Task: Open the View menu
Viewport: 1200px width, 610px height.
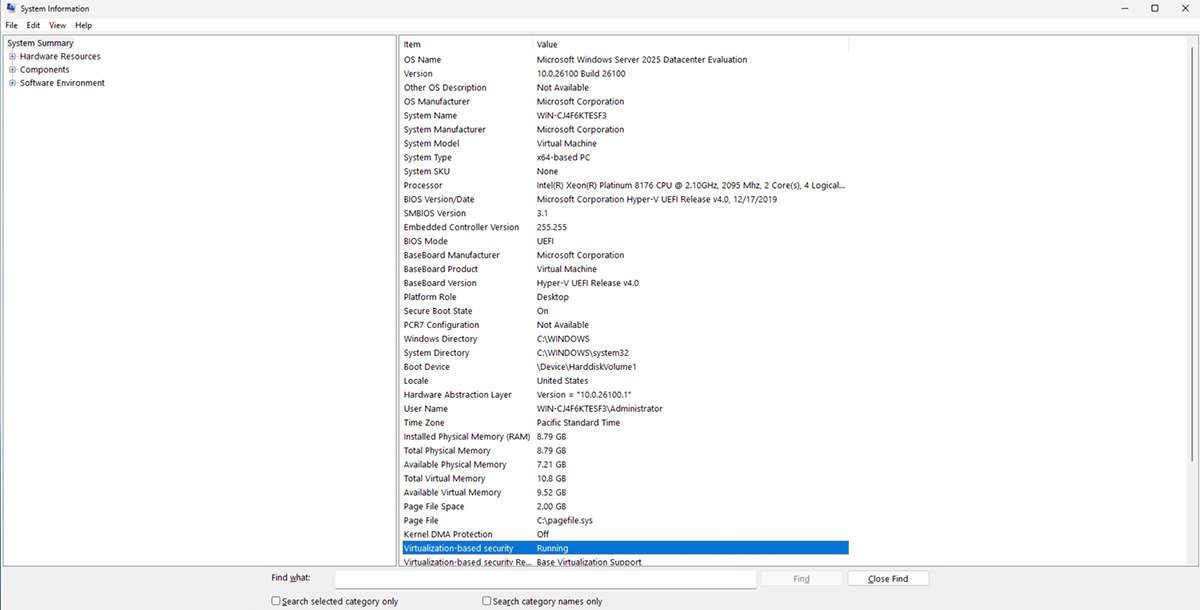Action: (x=56, y=25)
